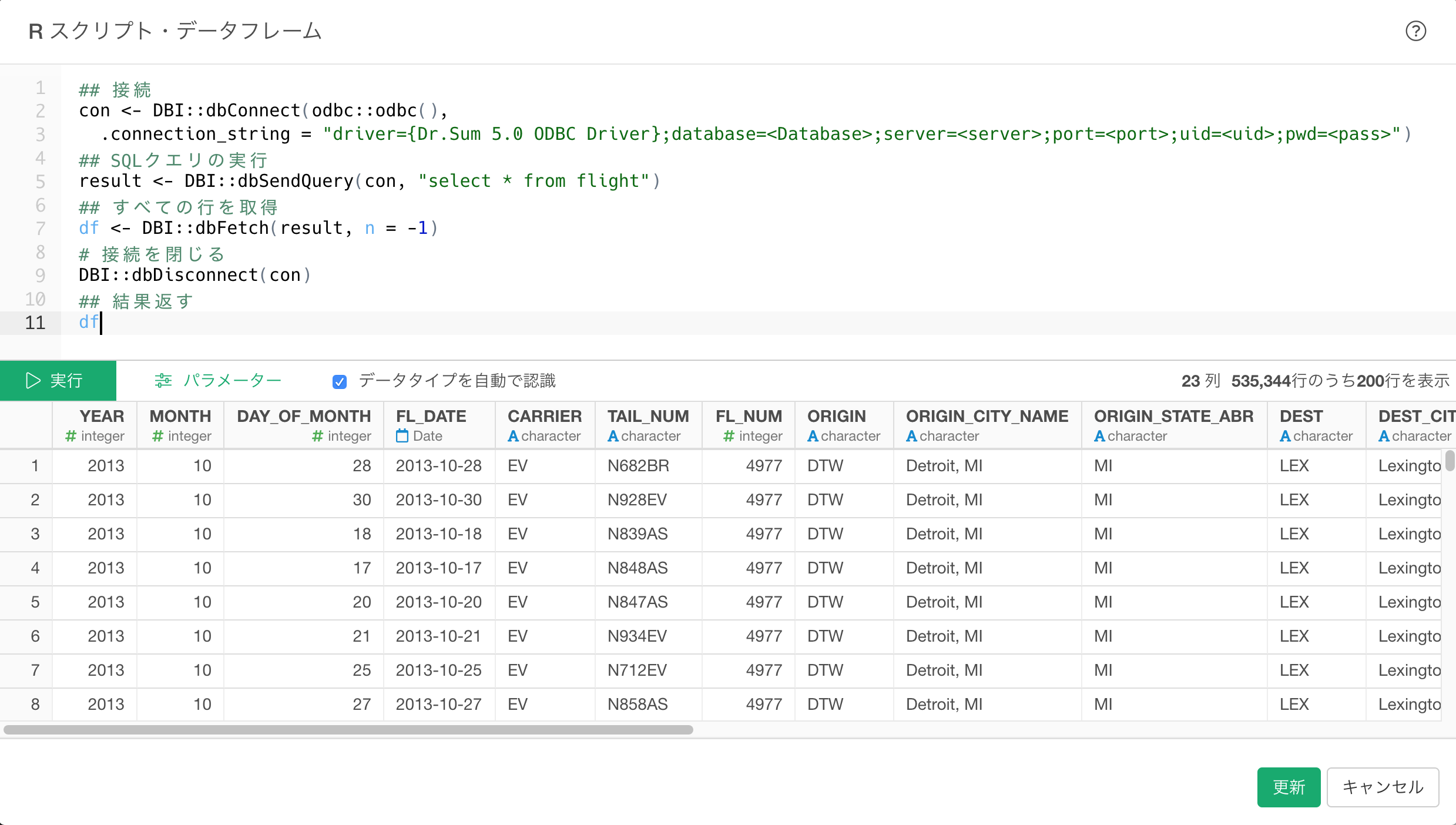The image size is (1456, 825).
Task: Click the dbDisconnect(con) code line
Action: [195, 275]
